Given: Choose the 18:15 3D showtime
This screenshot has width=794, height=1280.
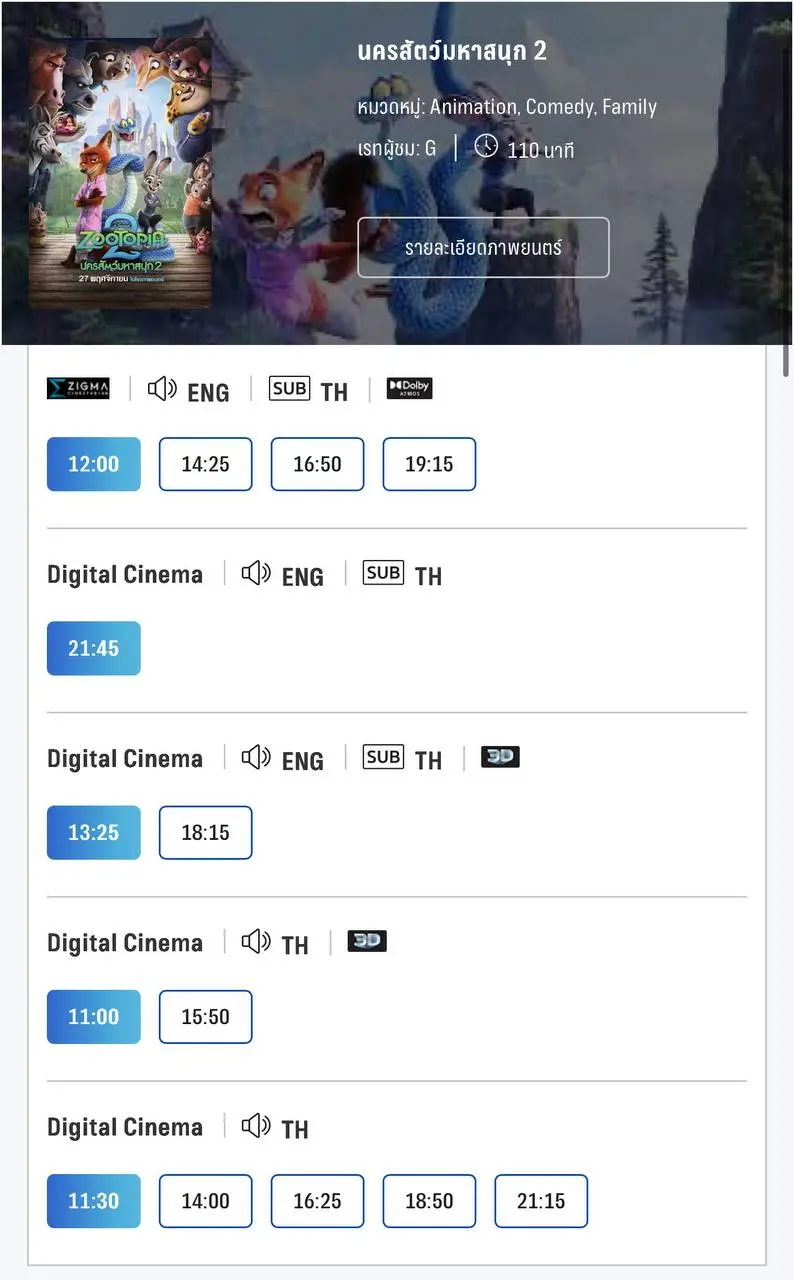Looking at the screenshot, I should [205, 832].
